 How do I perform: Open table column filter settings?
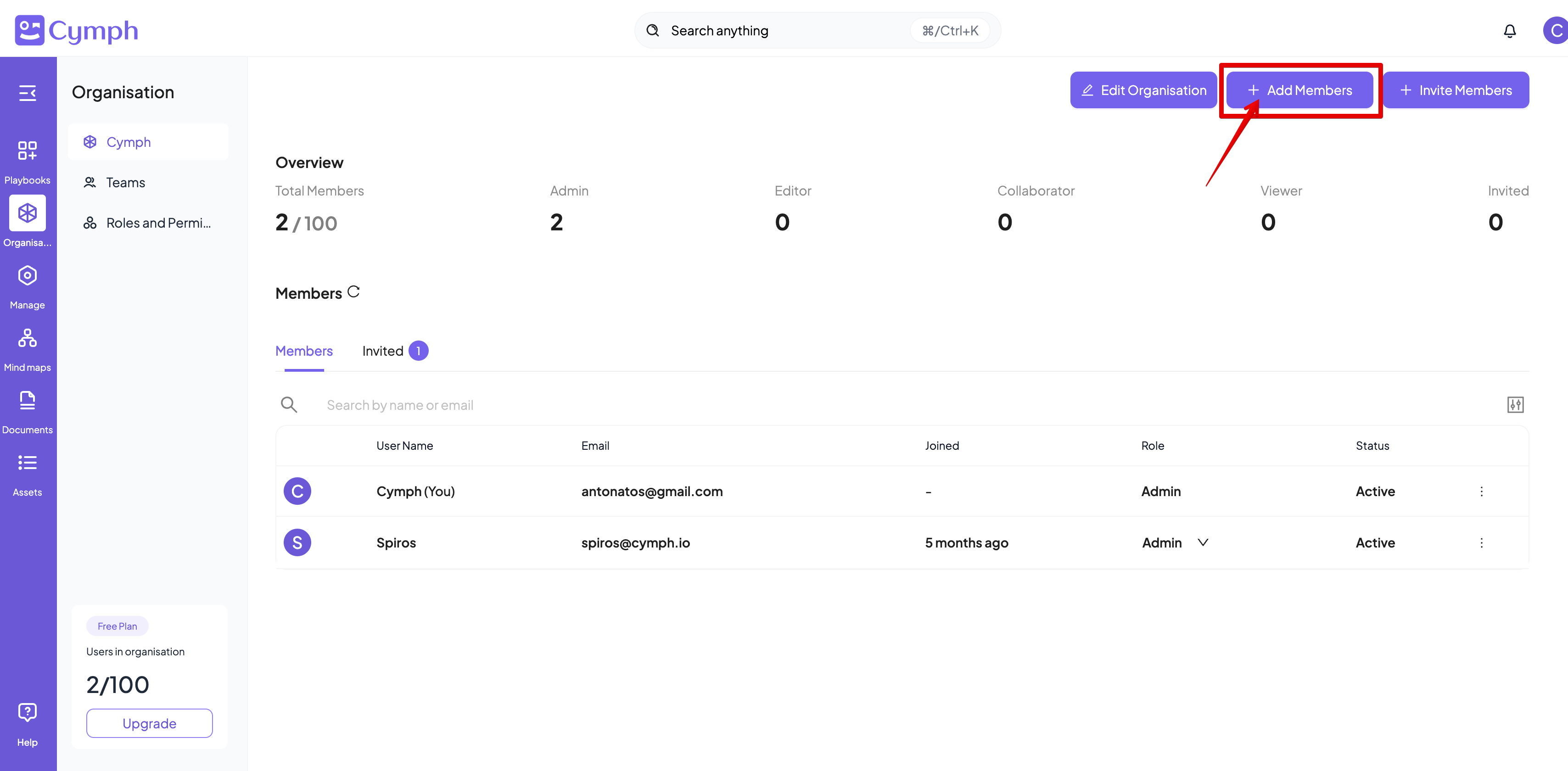[x=1515, y=405]
